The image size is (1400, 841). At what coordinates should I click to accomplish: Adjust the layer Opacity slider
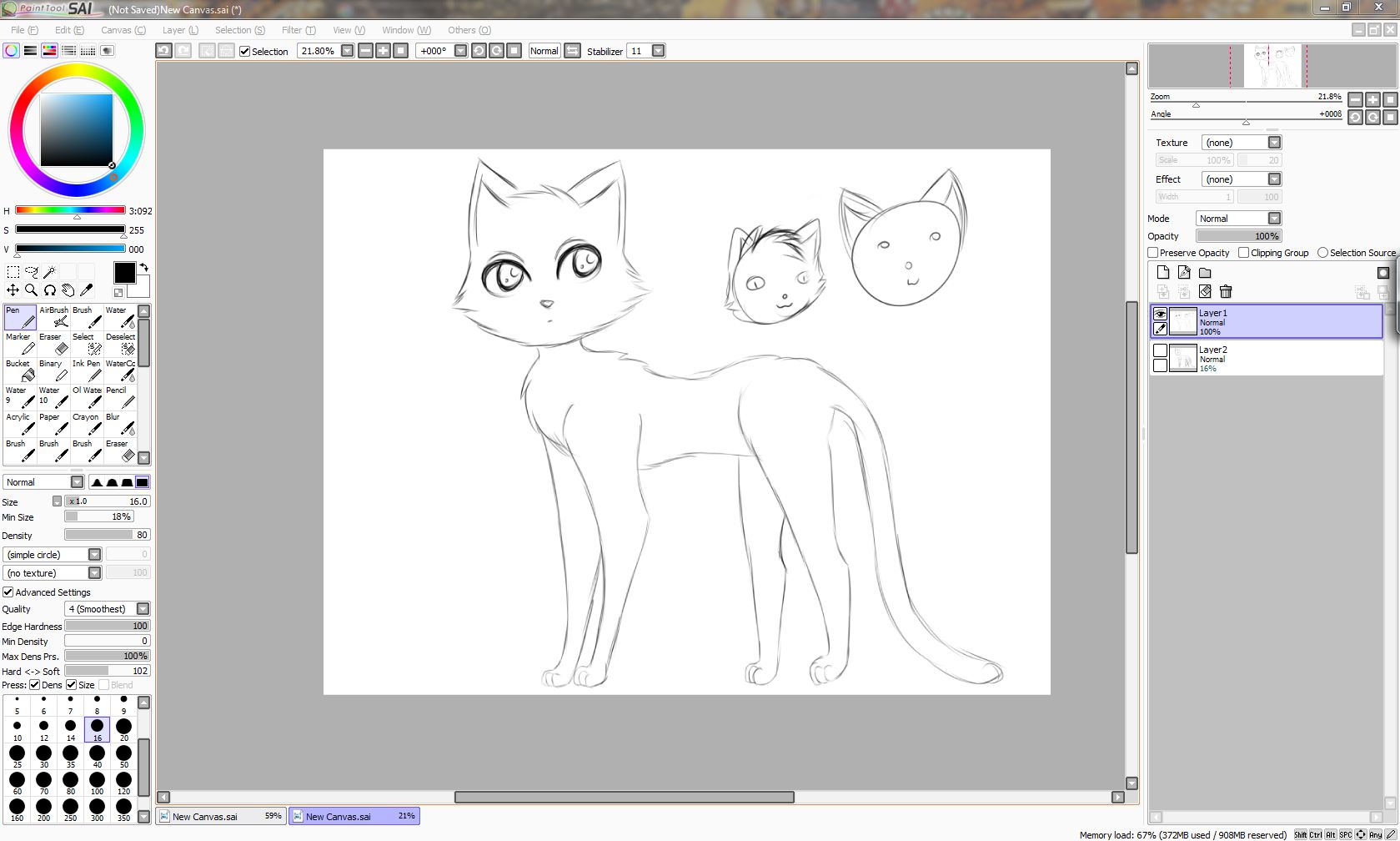[1239, 236]
